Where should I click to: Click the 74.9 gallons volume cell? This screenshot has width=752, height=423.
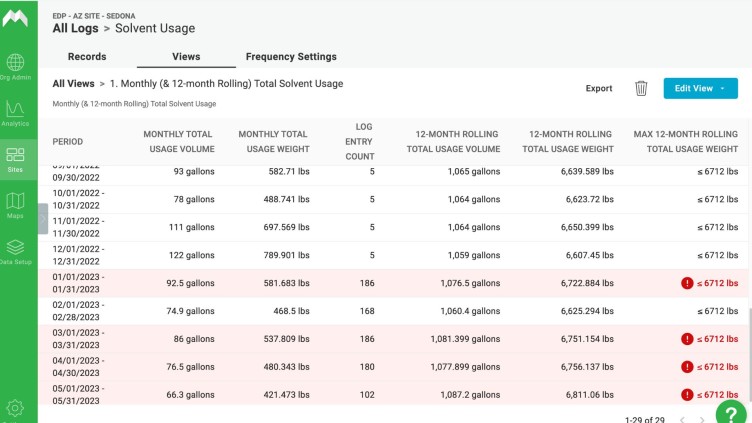(190, 311)
